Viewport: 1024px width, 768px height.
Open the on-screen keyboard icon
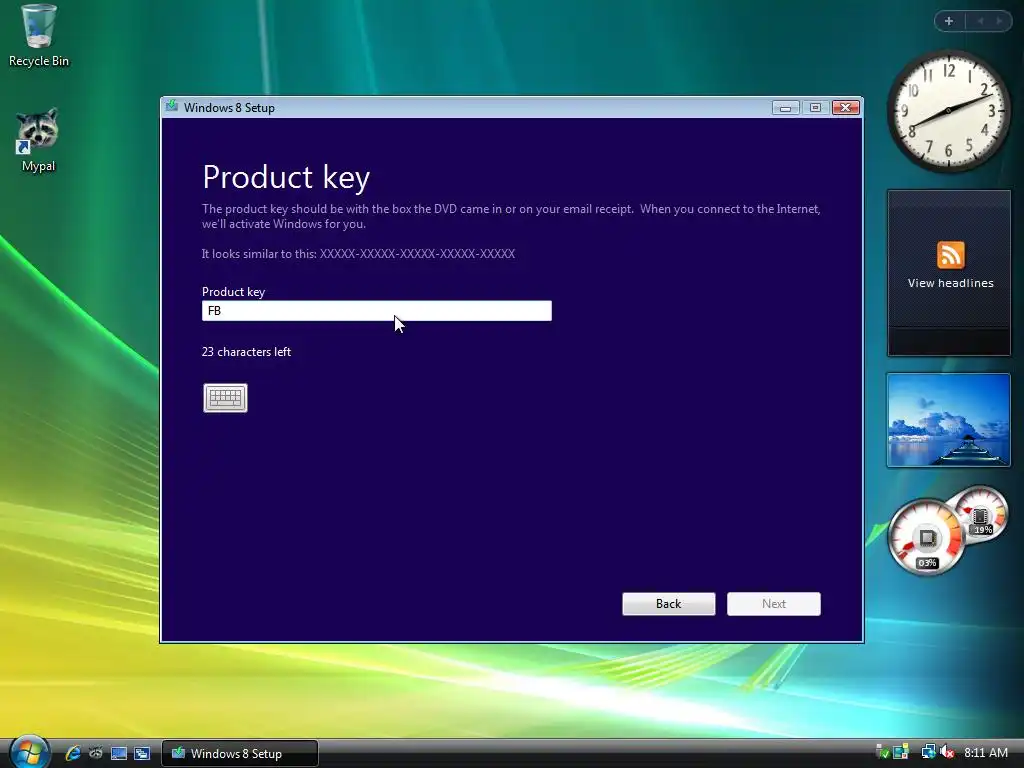coord(225,398)
